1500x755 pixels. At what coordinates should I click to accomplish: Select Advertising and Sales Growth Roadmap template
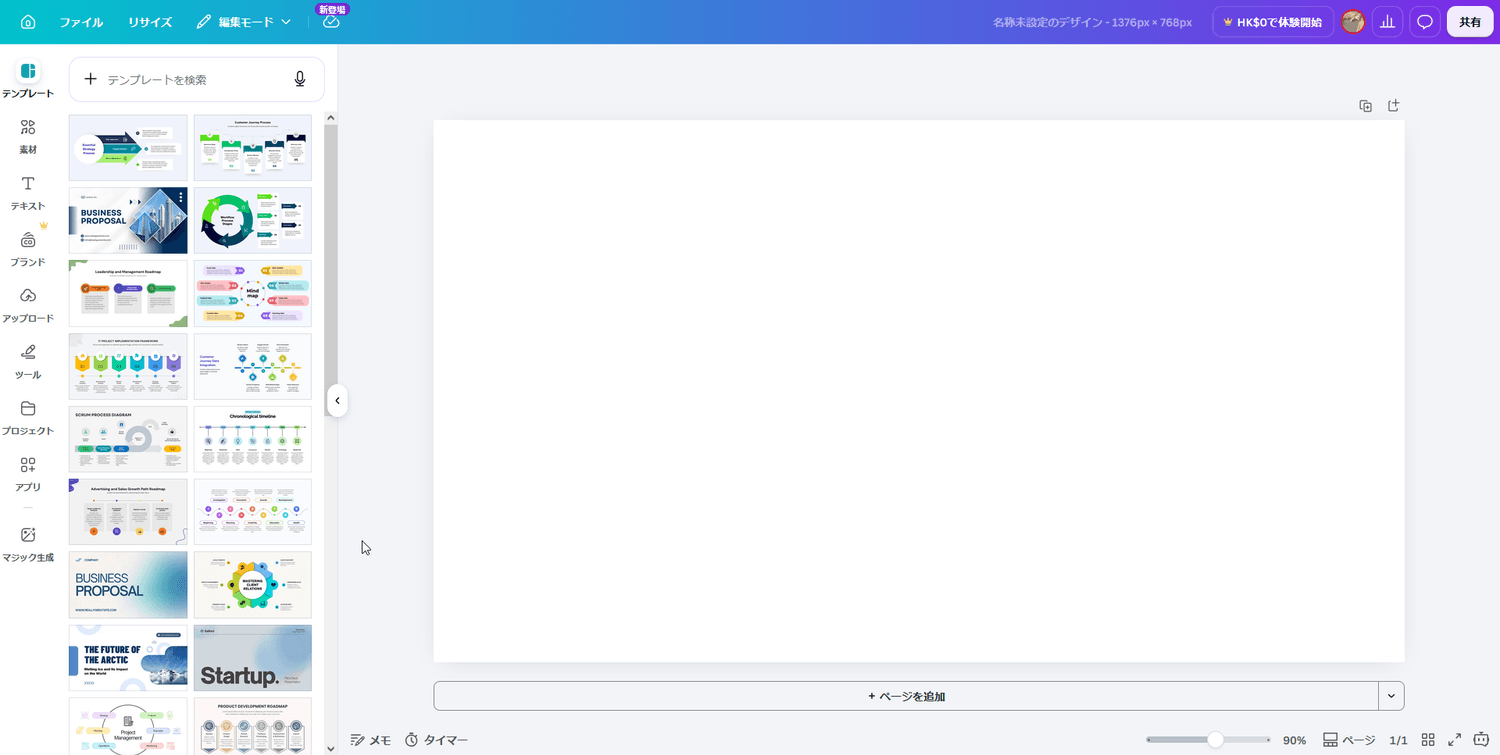pyautogui.click(x=128, y=512)
